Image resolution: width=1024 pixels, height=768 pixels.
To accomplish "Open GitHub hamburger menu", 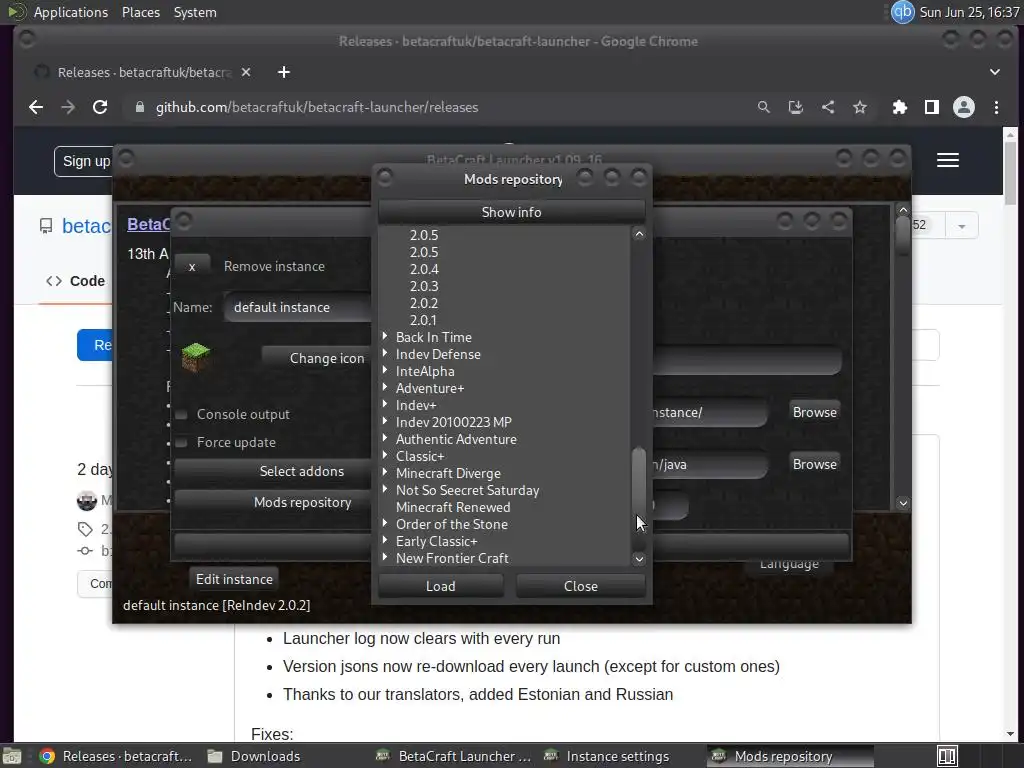I will [948, 160].
